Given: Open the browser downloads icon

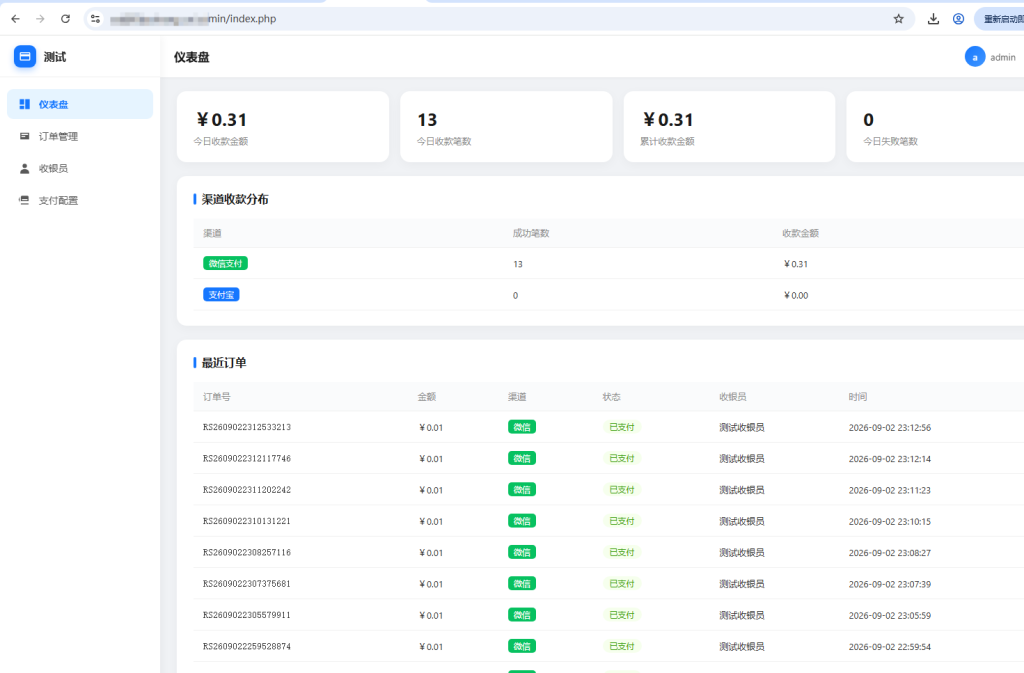Looking at the screenshot, I should (933, 19).
